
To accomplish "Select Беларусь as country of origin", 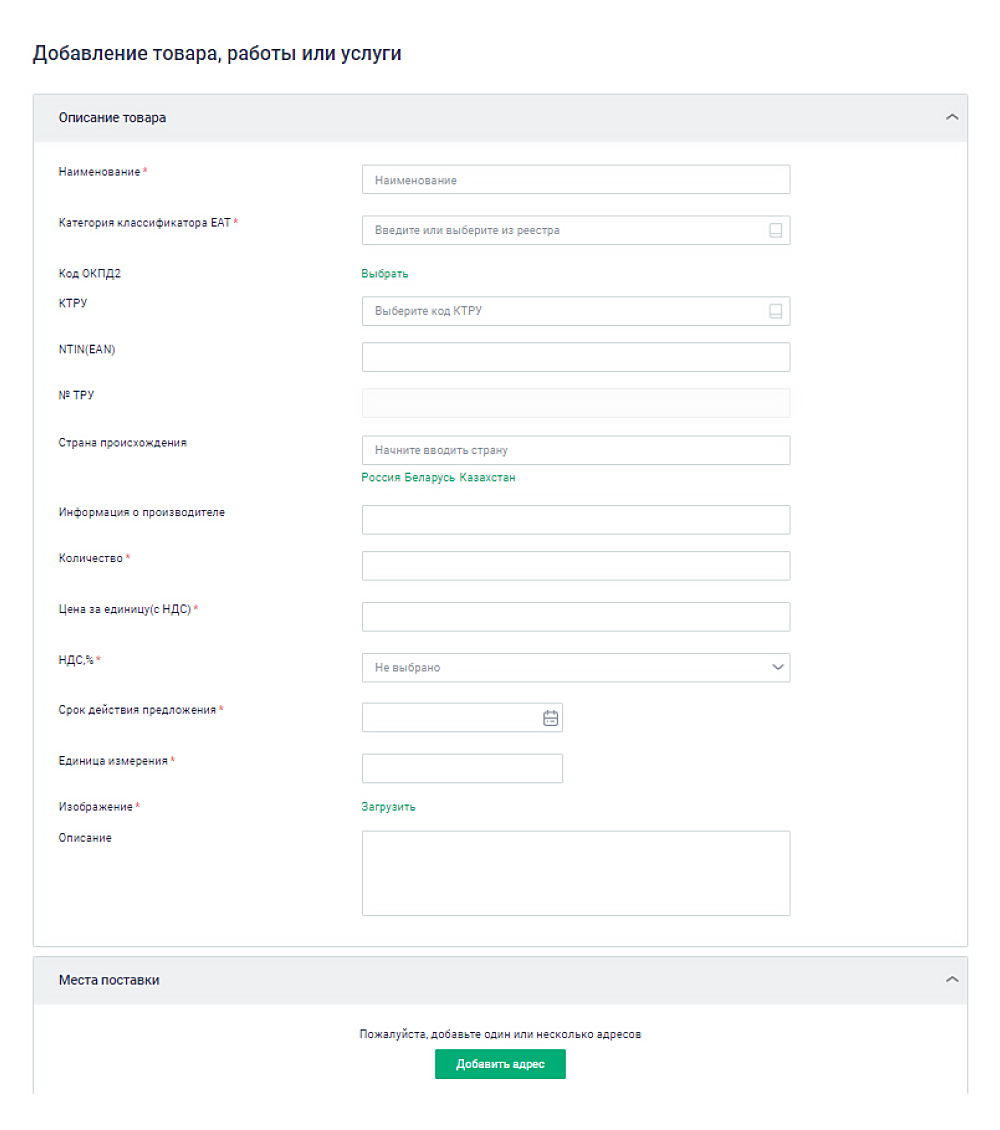I will [429, 478].
